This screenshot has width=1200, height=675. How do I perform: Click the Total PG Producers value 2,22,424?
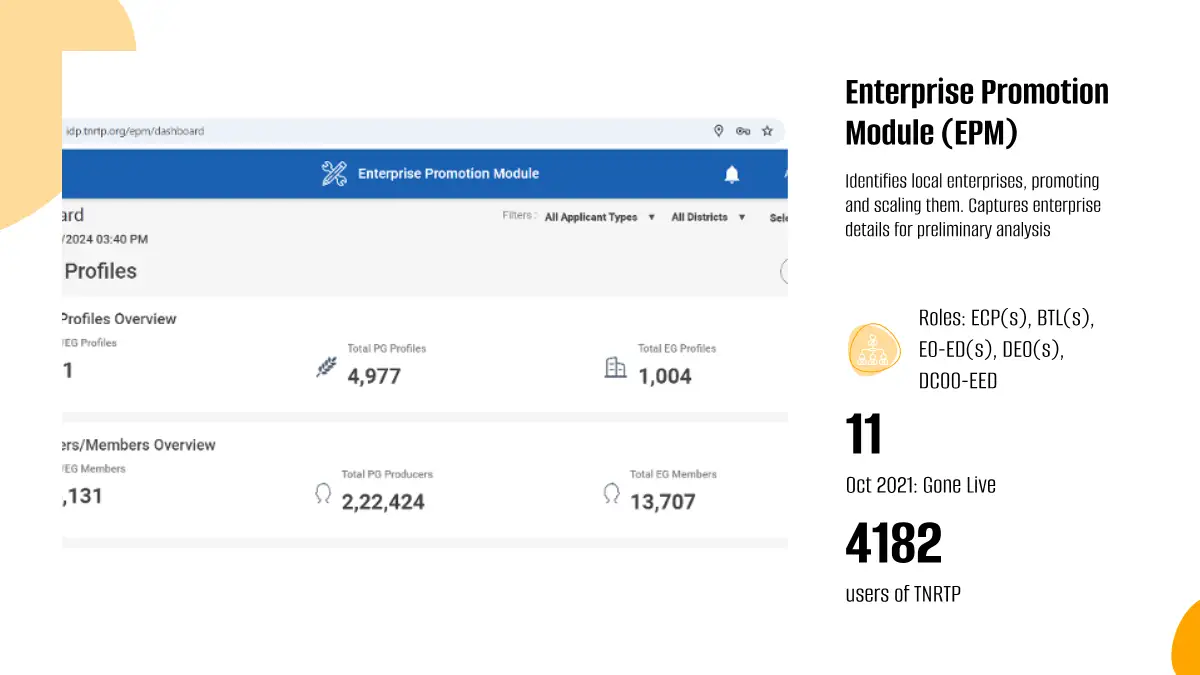point(383,502)
